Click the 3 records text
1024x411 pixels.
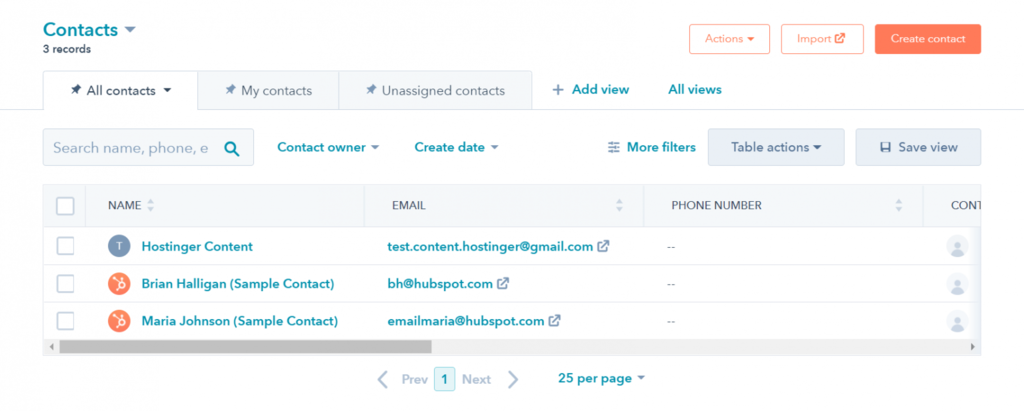pos(67,49)
